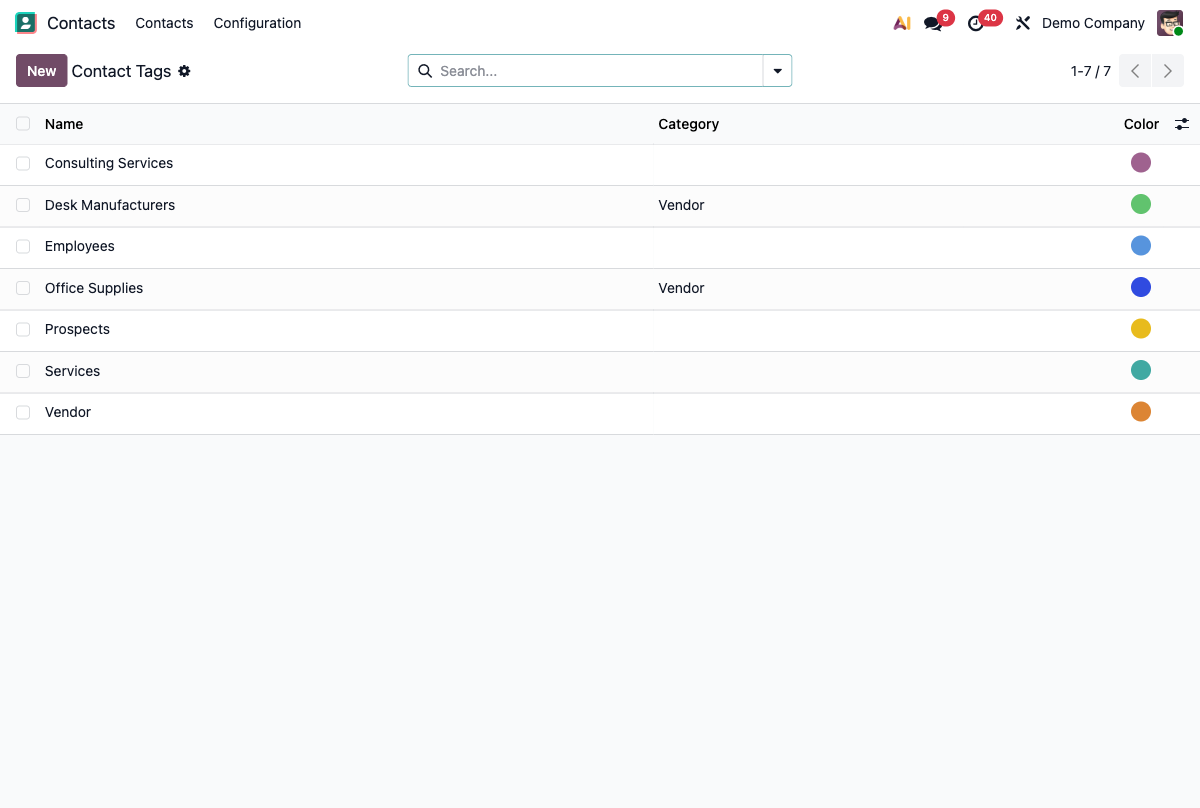Image resolution: width=1200 pixels, height=808 pixels.
Task: Sort by the Name column header
Action: coord(64,124)
